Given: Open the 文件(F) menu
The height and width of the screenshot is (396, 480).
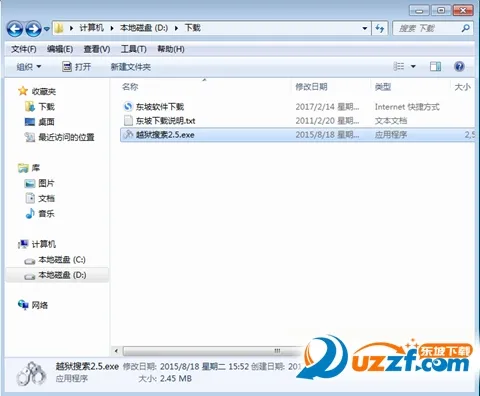Looking at the screenshot, I should [x=24, y=49].
